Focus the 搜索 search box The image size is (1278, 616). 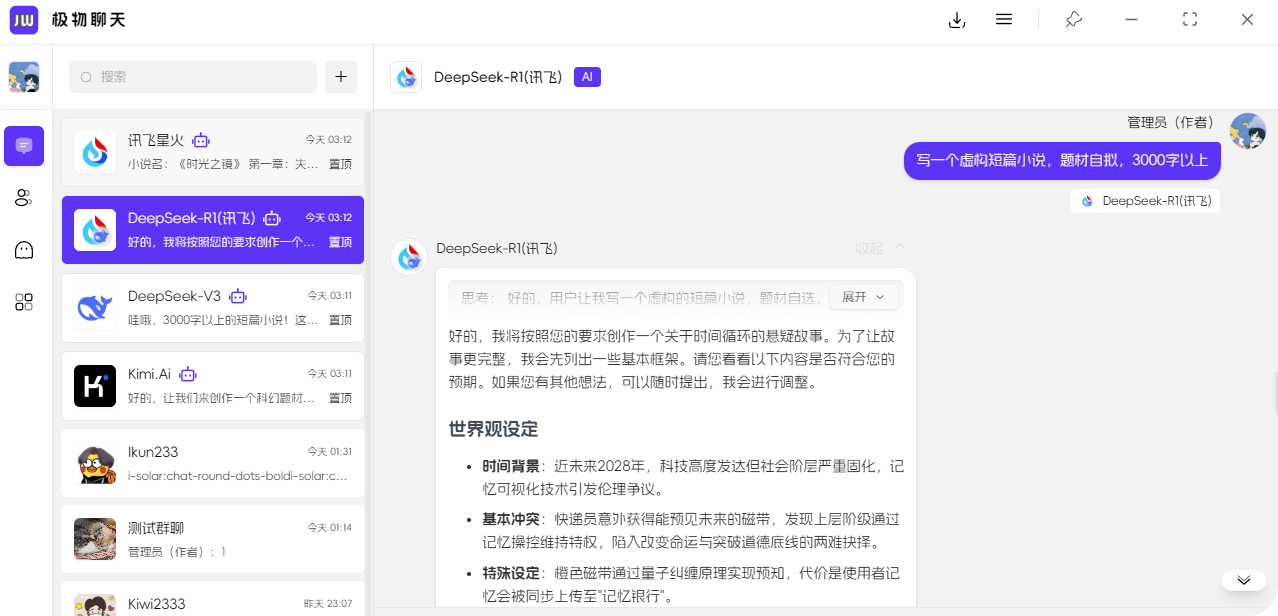pyautogui.click(x=193, y=77)
